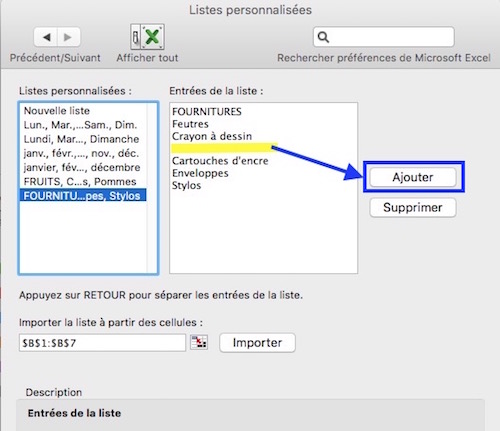The width and height of the screenshot is (500, 431).
Task: Click the Précédent back arrow
Action: [x=46, y=37]
